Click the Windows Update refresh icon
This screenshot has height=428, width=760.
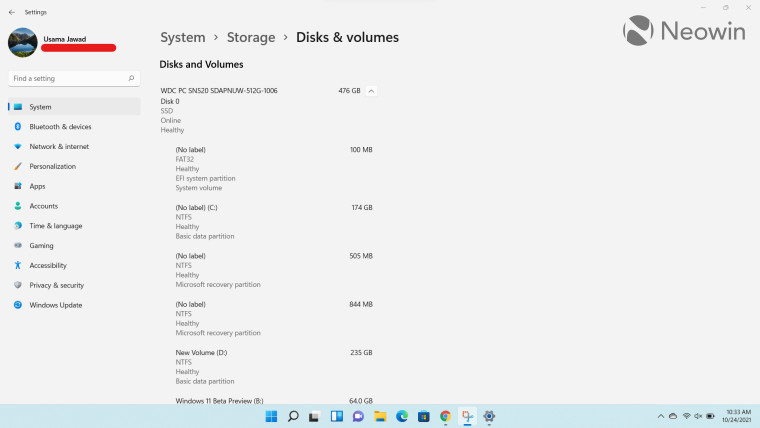18,305
